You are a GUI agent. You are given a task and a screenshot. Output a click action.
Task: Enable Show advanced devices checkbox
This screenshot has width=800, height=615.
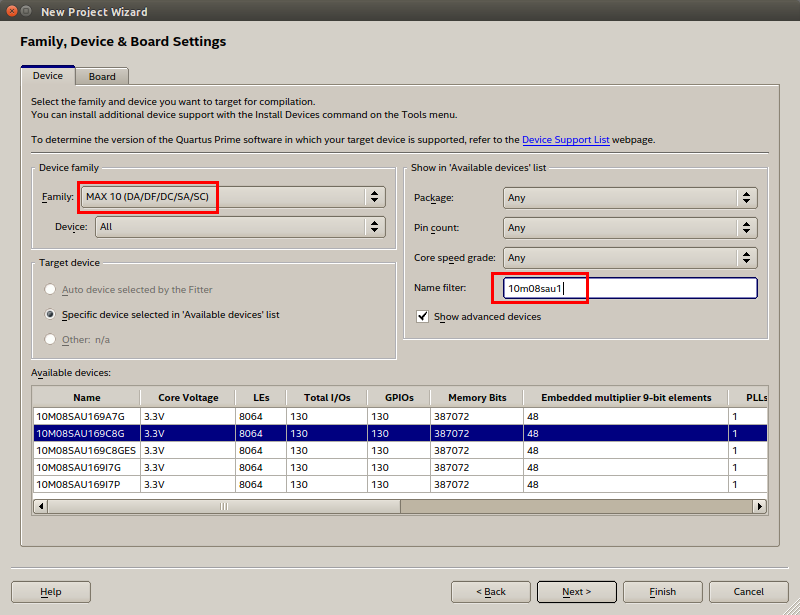(423, 317)
